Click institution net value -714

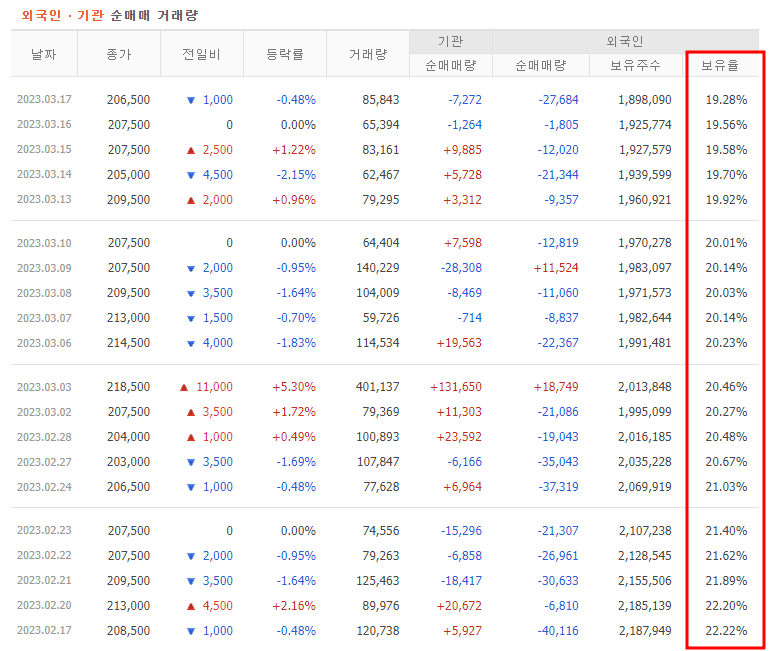point(469,318)
